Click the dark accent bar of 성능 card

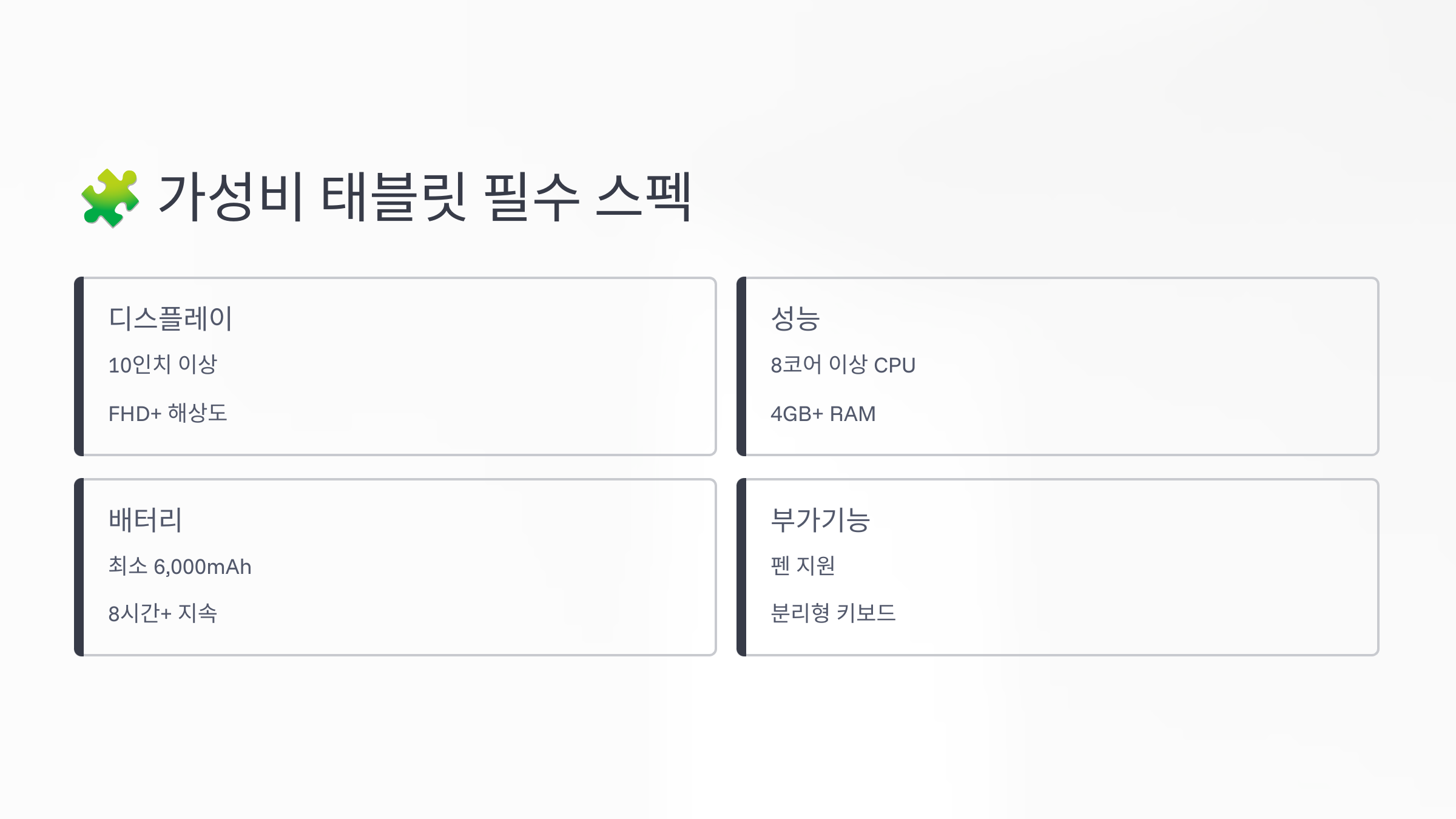coord(741,366)
